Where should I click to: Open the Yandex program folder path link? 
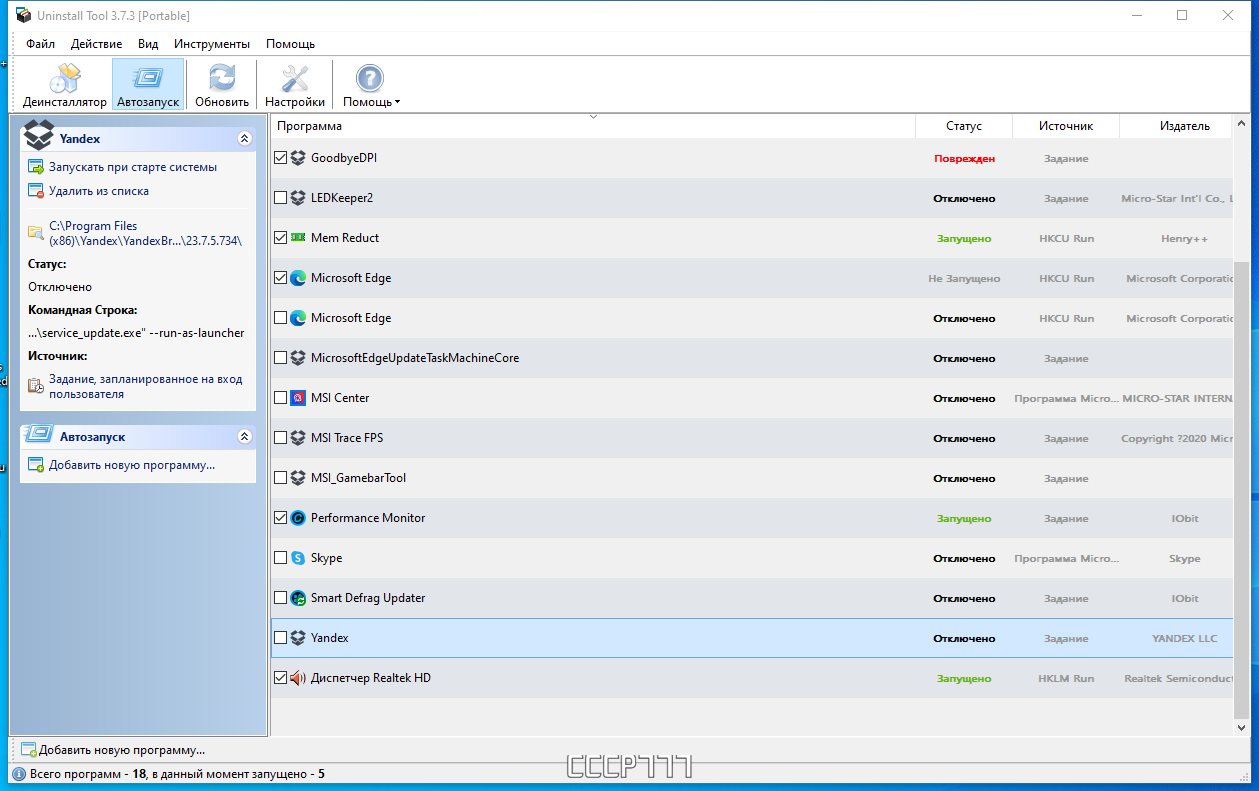146,233
